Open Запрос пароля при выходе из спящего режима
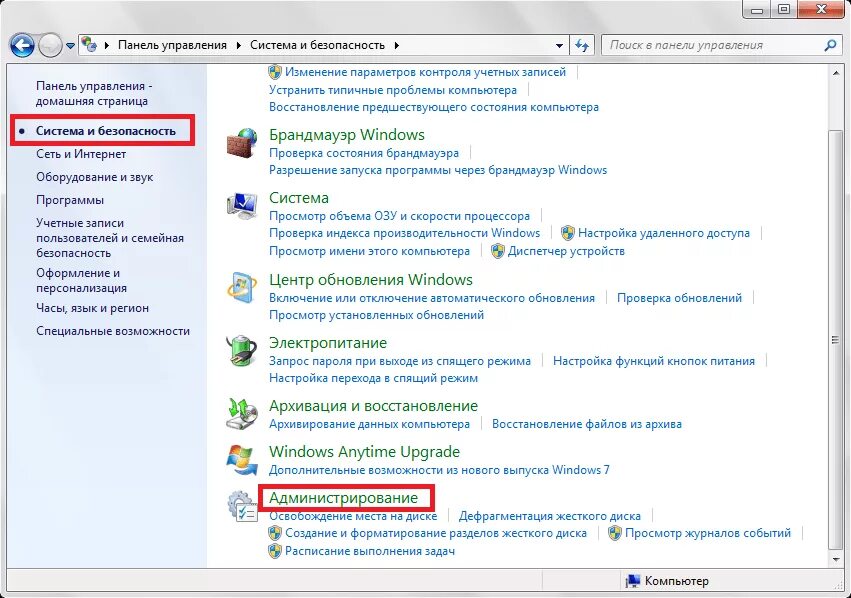 coord(400,361)
